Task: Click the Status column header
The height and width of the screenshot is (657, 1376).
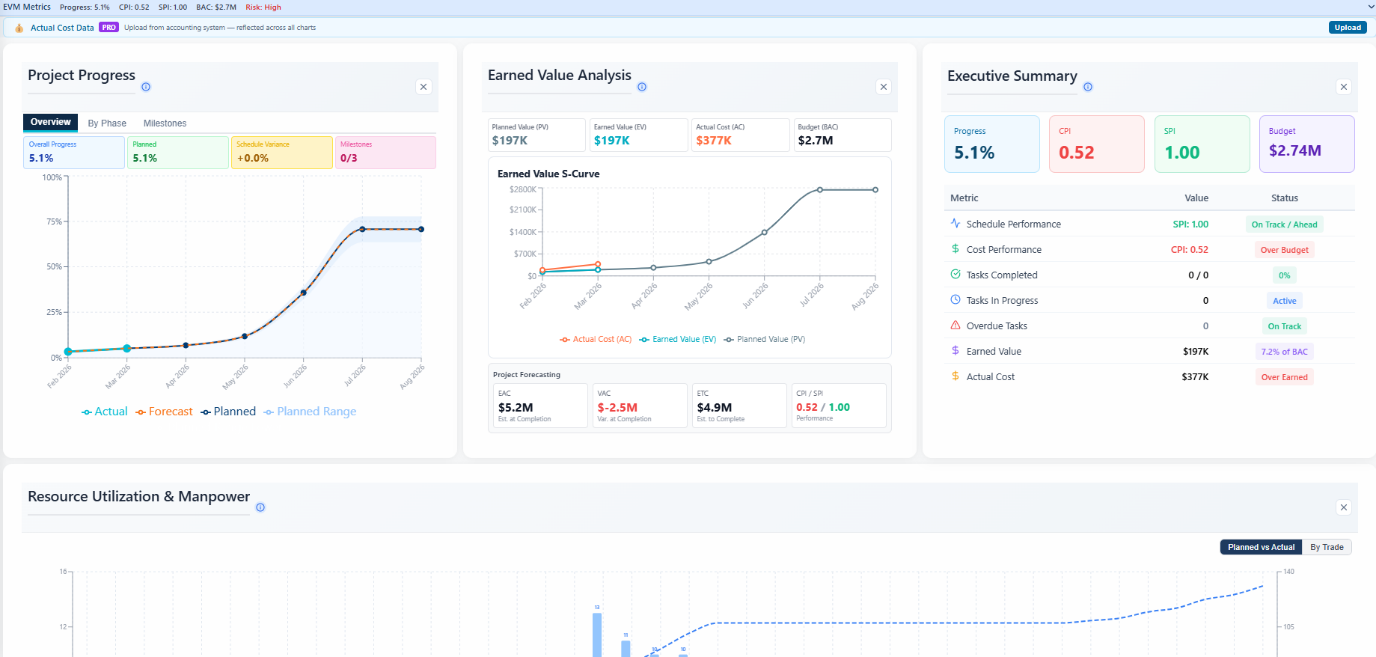Action: tap(1285, 198)
